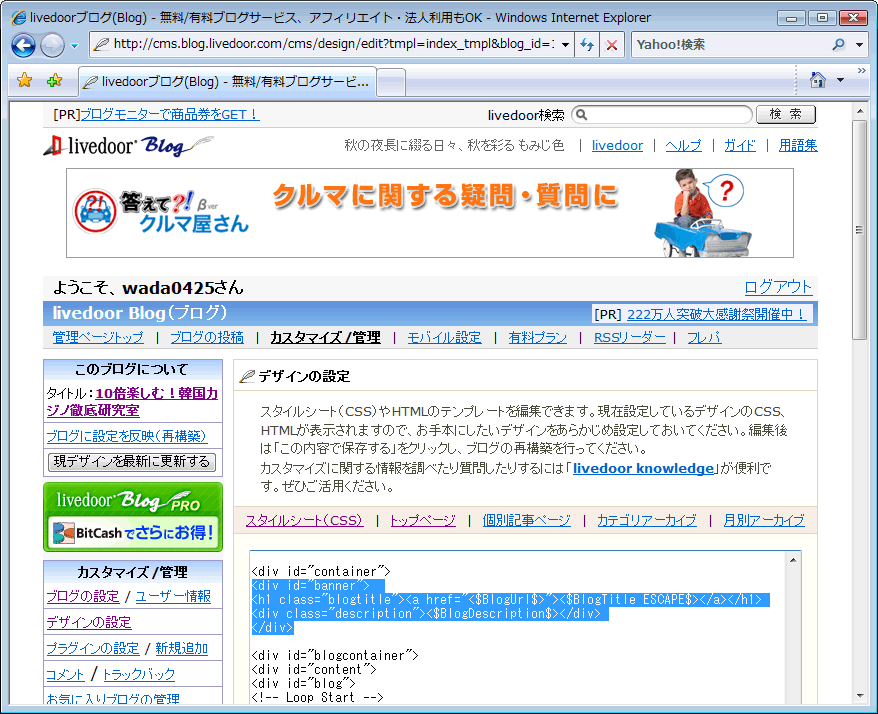
Task: Select the 個別記事ページ template tab
Action: (526, 520)
